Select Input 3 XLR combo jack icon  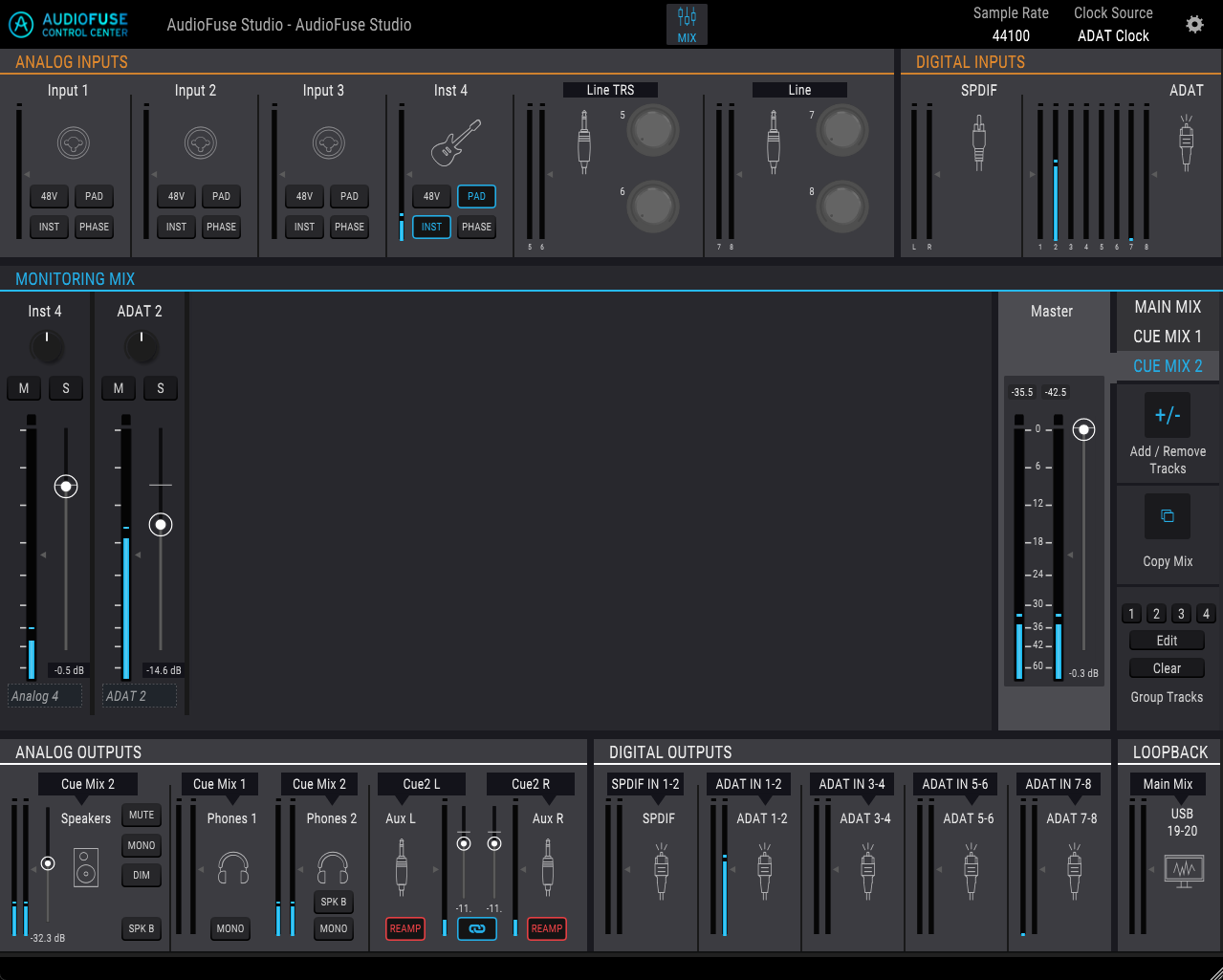click(x=329, y=143)
